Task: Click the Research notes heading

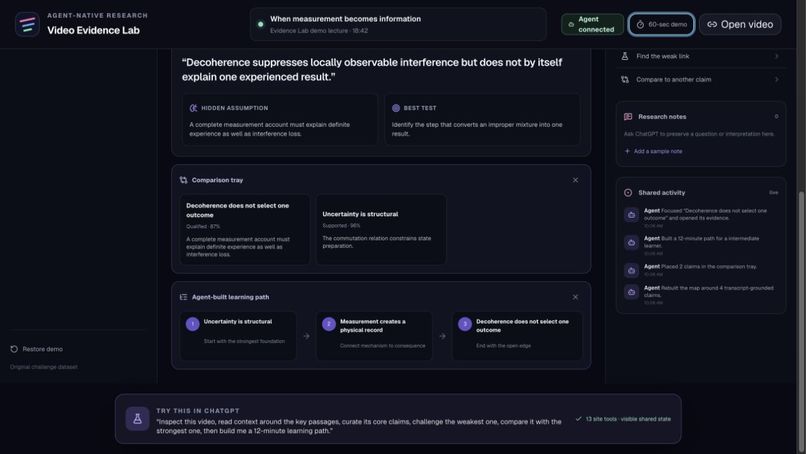Action: click(x=662, y=117)
